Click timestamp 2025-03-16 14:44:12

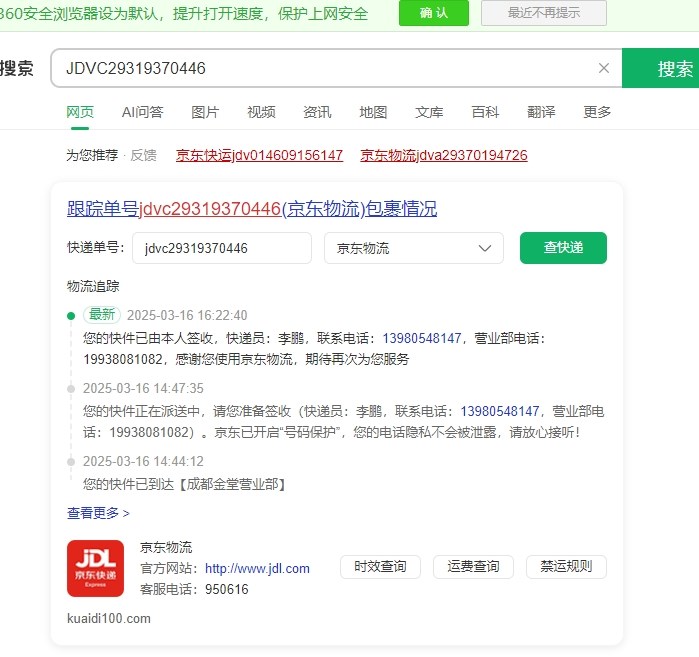[x=144, y=461]
